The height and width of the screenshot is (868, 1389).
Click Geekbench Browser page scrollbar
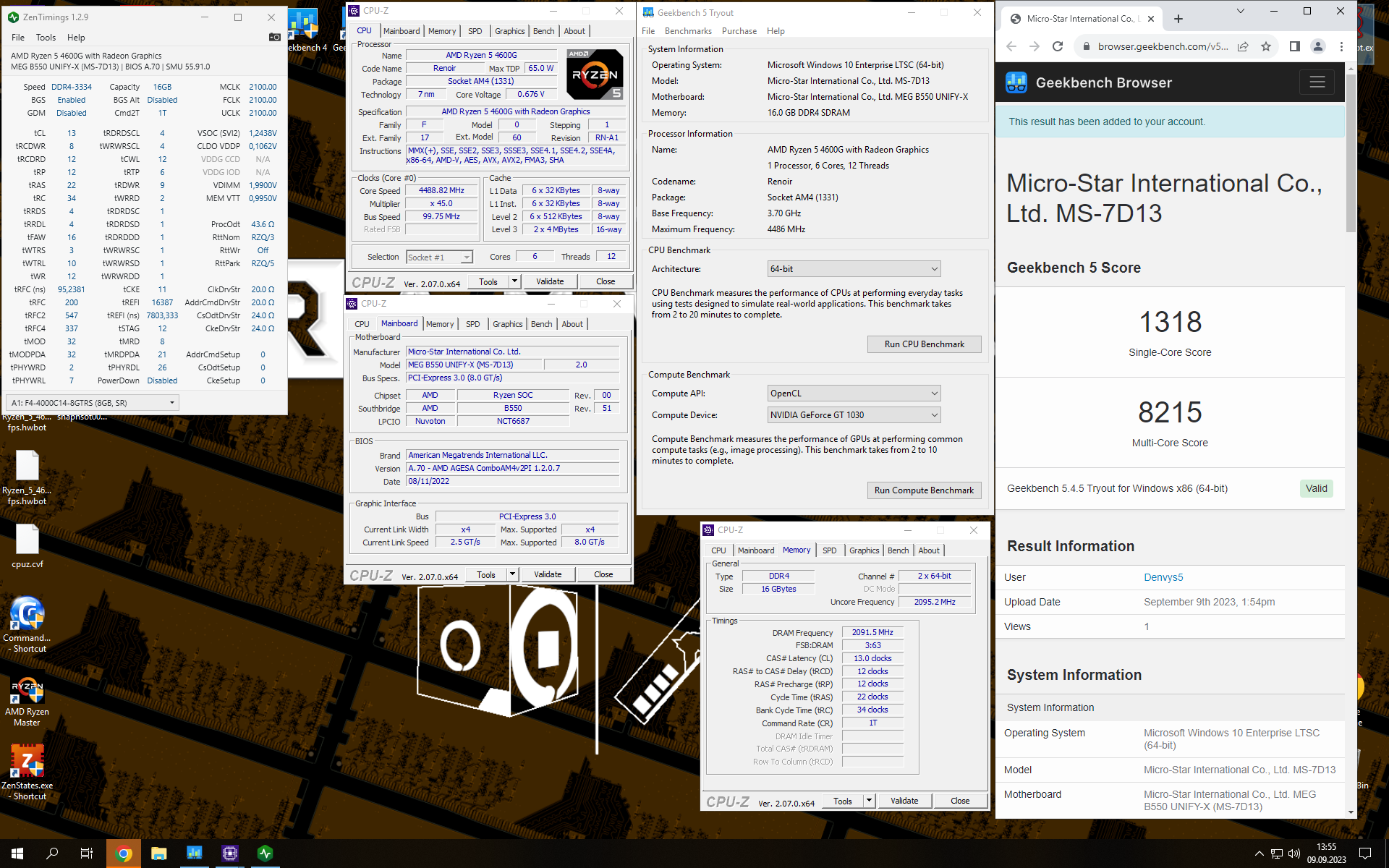[1351, 152]
